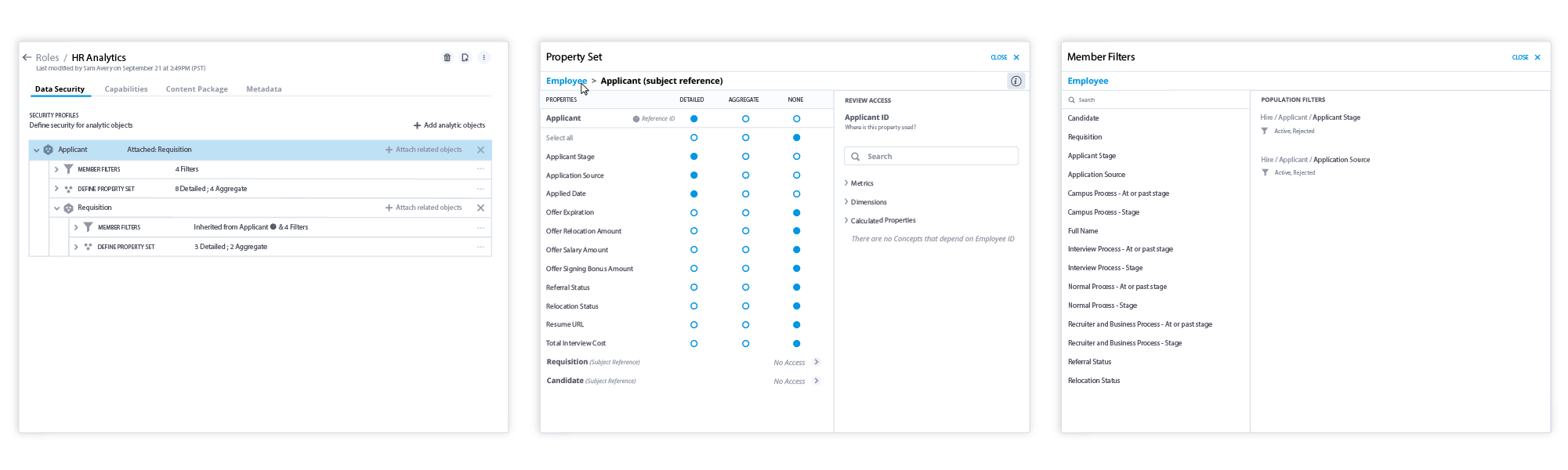Set Resume URL to Aggregate access
This screenshot has width=1568, height=470.
(745, 324)
